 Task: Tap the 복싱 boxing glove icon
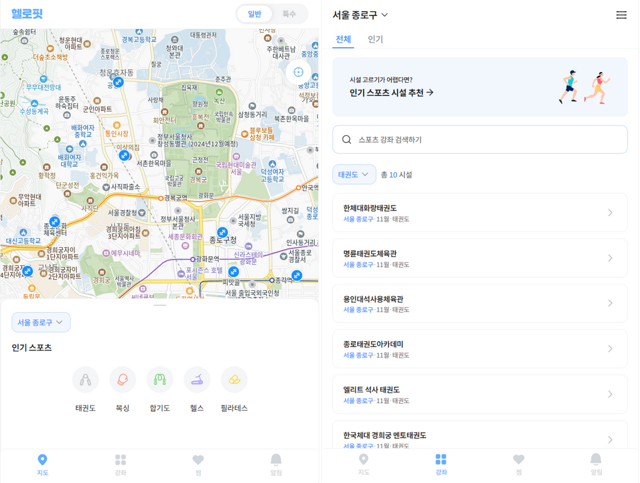(x=122, y=380)
